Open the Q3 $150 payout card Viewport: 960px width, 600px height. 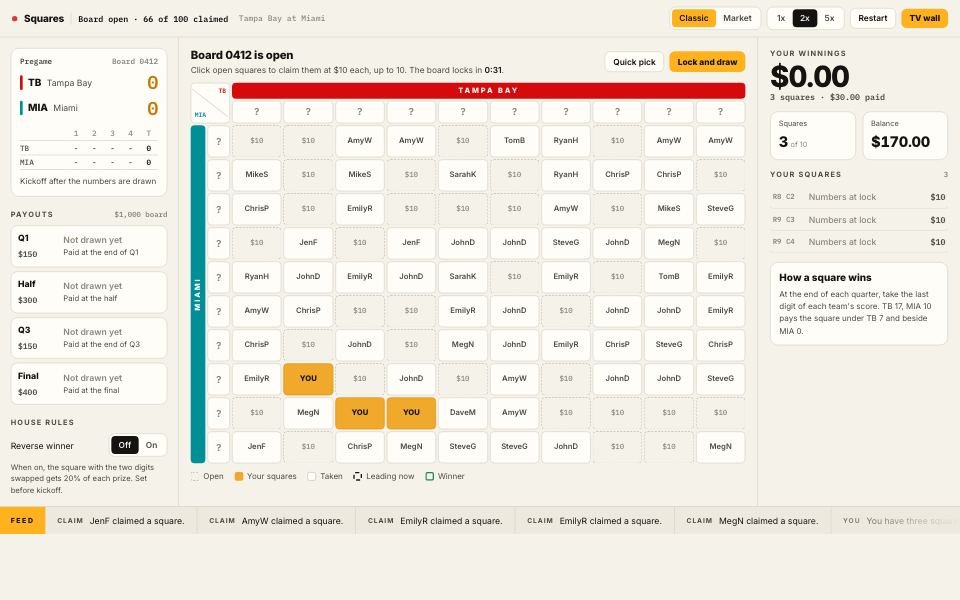pyautogui.click(x=89, y=338)
